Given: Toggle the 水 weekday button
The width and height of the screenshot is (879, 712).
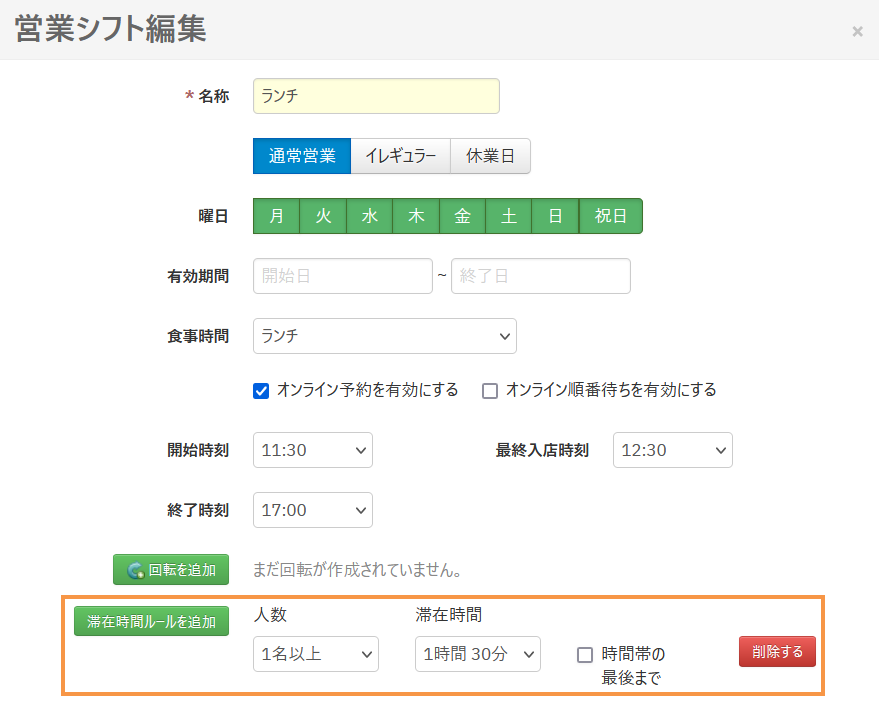Looking at the screenshot, I should point(369,216).
